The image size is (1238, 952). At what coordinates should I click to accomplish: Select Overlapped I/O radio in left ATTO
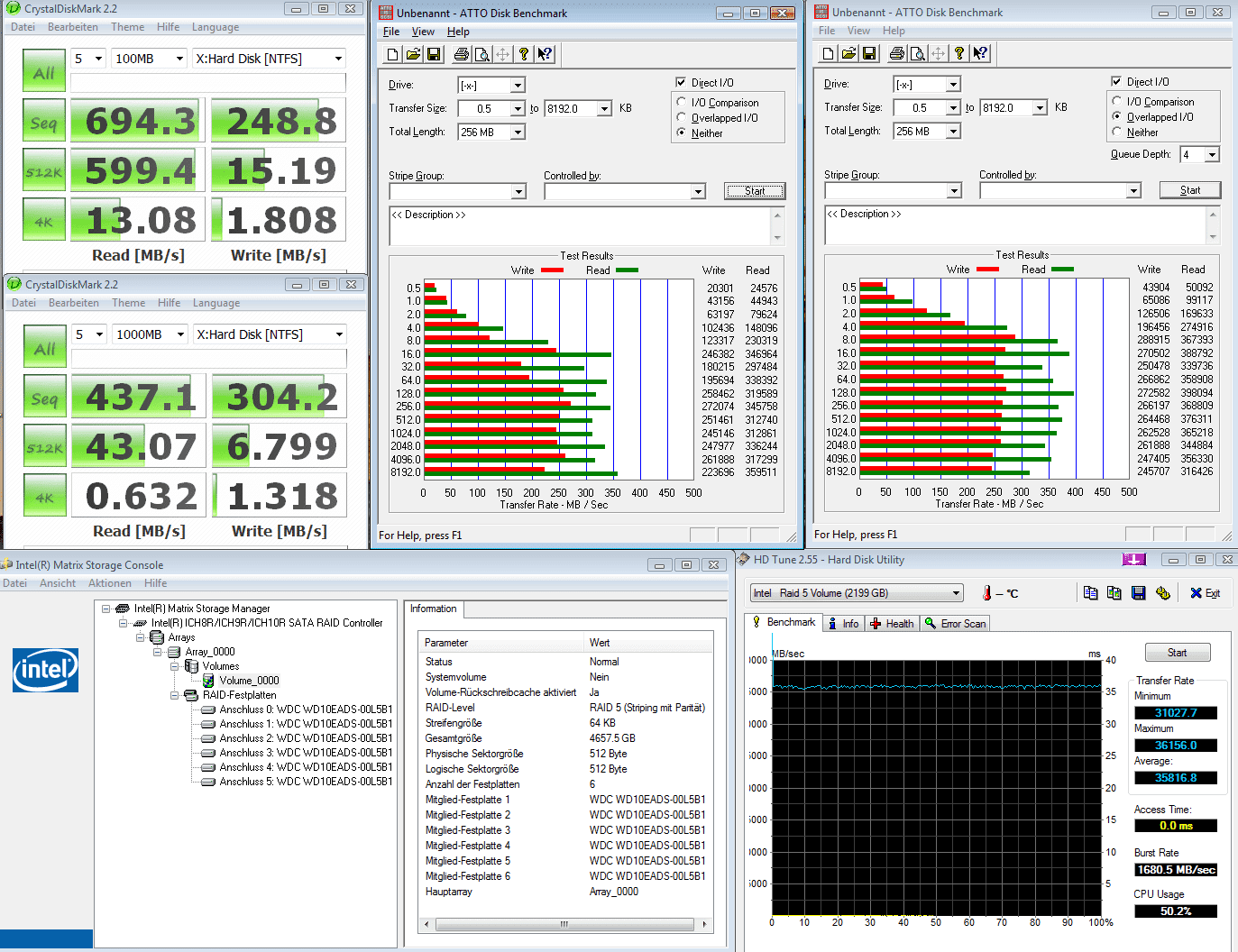(682, 117)
